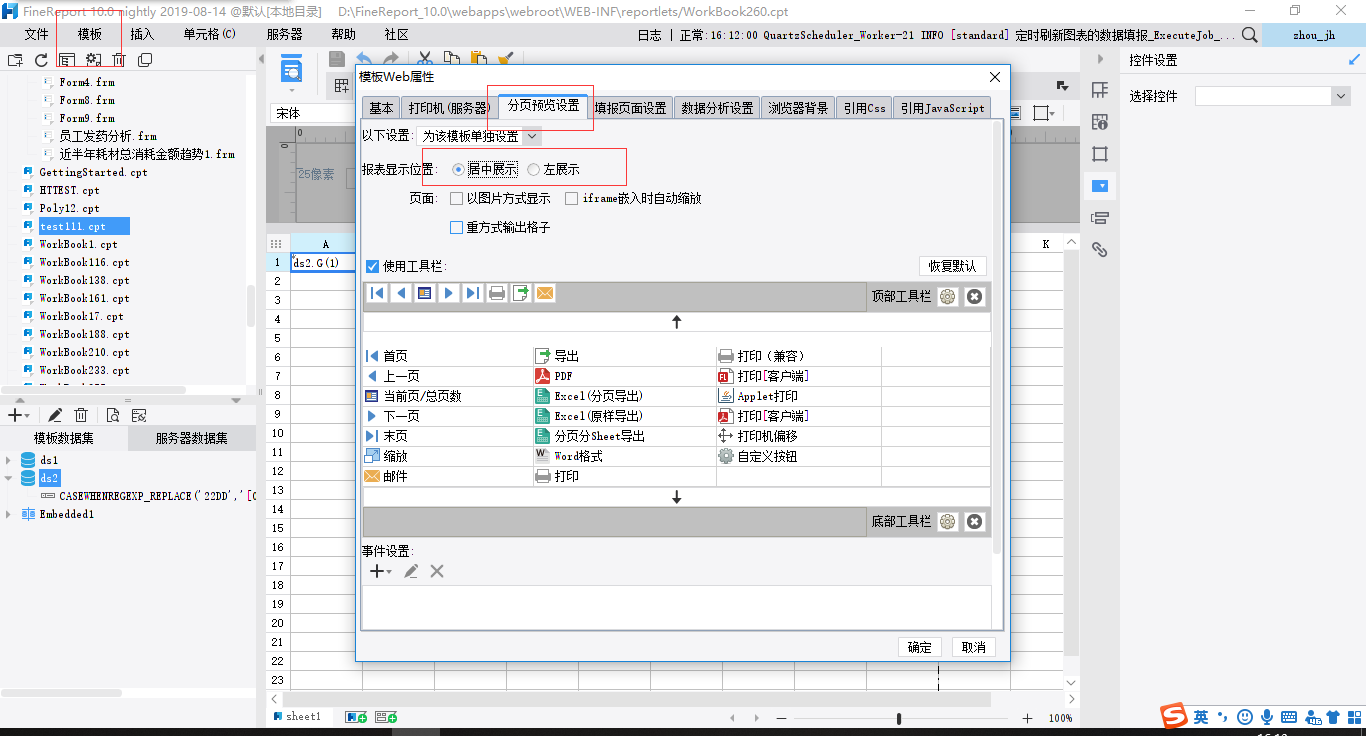Image resolution: width=1366 pixels, height=736 pixels.
Task: Click the X icon beside 顶部工具栏
Action: (x=974, y=296)
